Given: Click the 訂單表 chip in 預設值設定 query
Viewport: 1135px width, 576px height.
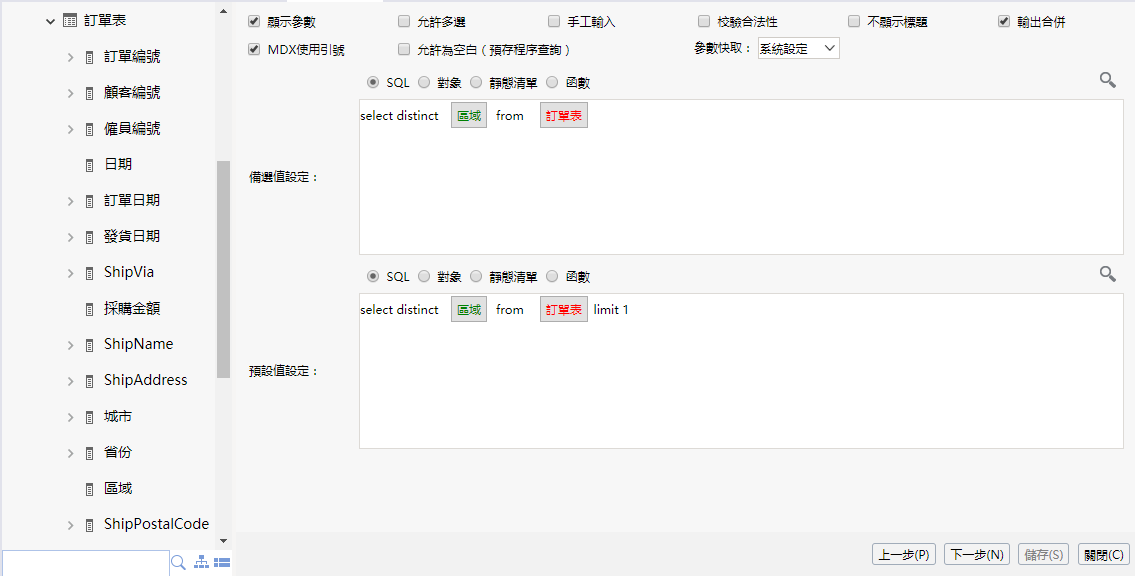Looking at the screenshot, I should click(x=563, y=310).
